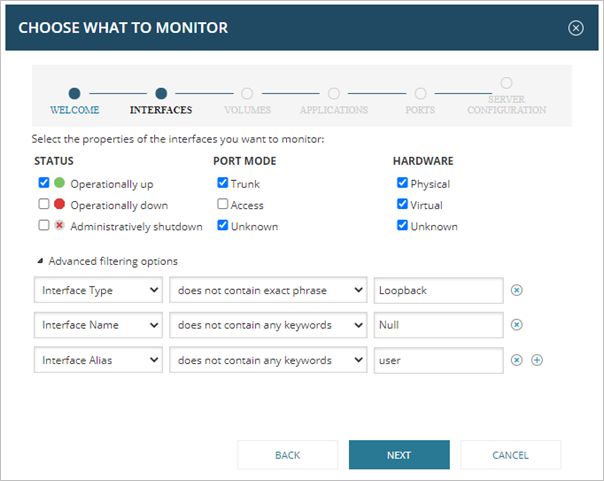Viewport: 604px width, 481px height.
Task: Uncheck the Physical hardware checkbox
Action: pos(402,183)
